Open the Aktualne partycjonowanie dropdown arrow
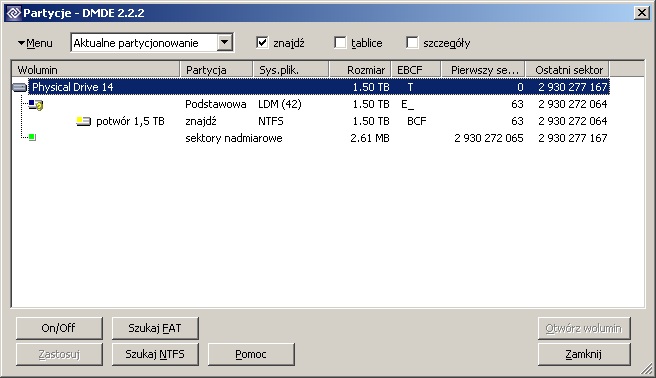 click(225, 42)
